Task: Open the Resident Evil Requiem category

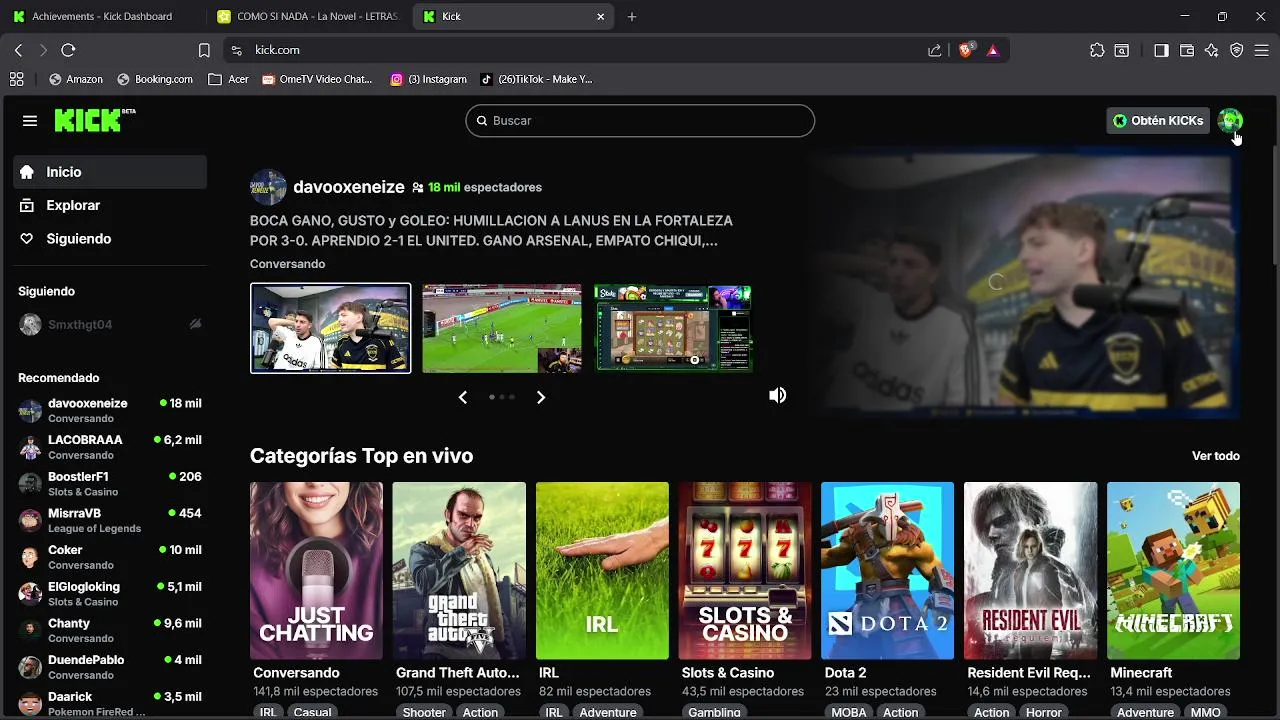Action: [1030, 571]
